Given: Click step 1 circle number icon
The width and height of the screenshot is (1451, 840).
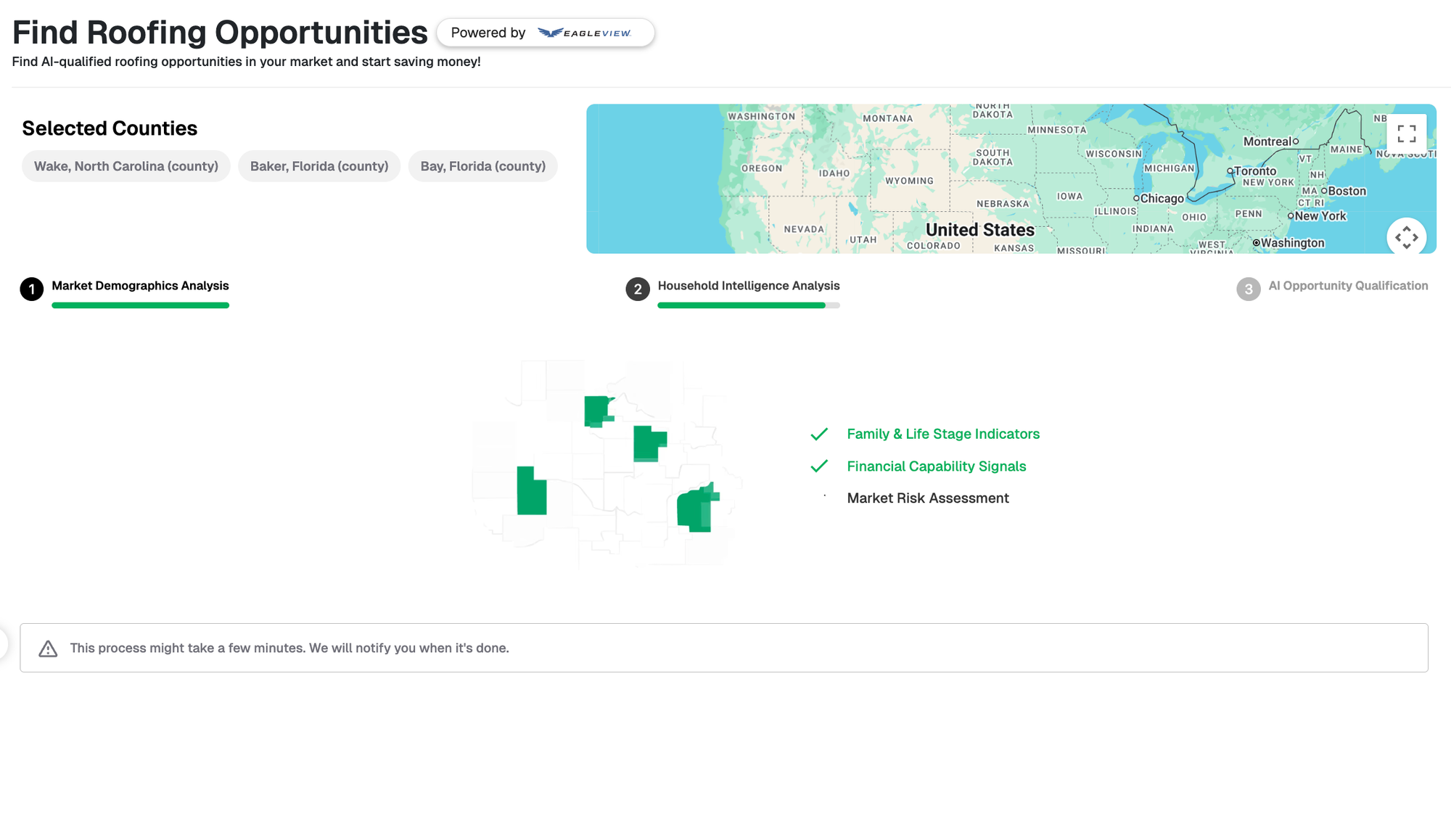Looking at the screenshot, I should 32,289.
